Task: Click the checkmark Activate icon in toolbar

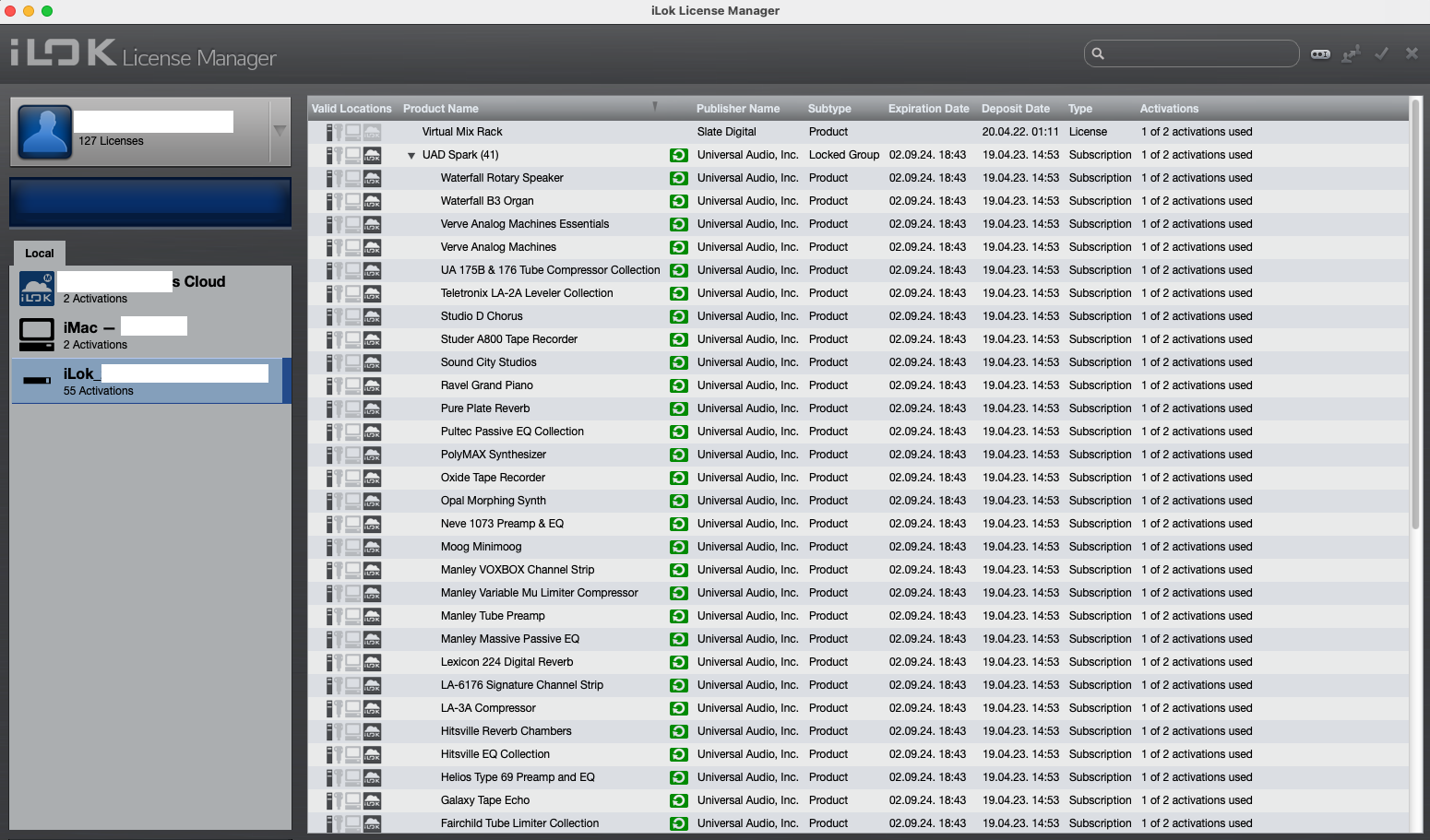Action: click(1381, 53)
